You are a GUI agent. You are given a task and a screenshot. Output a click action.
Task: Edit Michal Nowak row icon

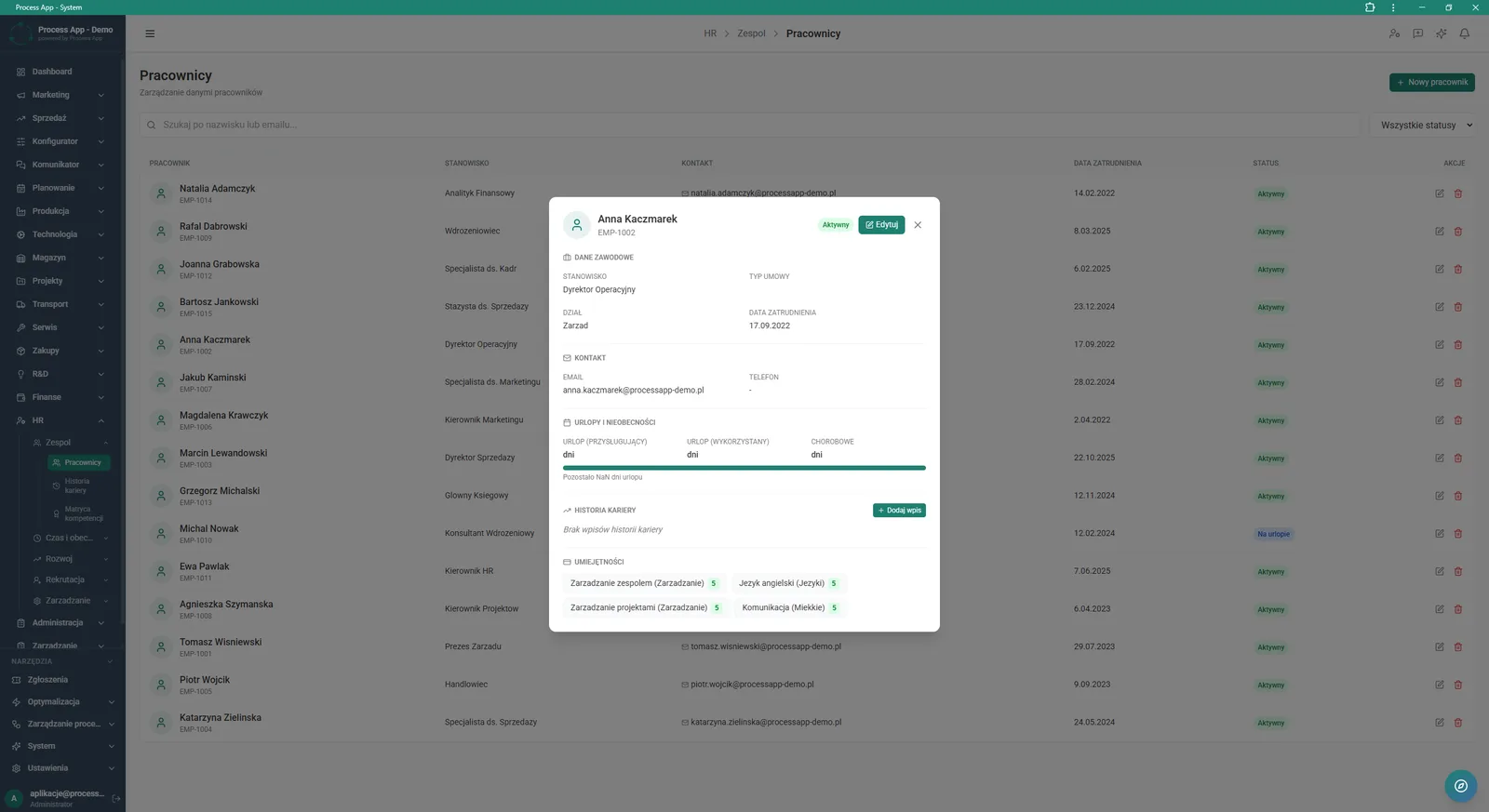point(1440,534)
